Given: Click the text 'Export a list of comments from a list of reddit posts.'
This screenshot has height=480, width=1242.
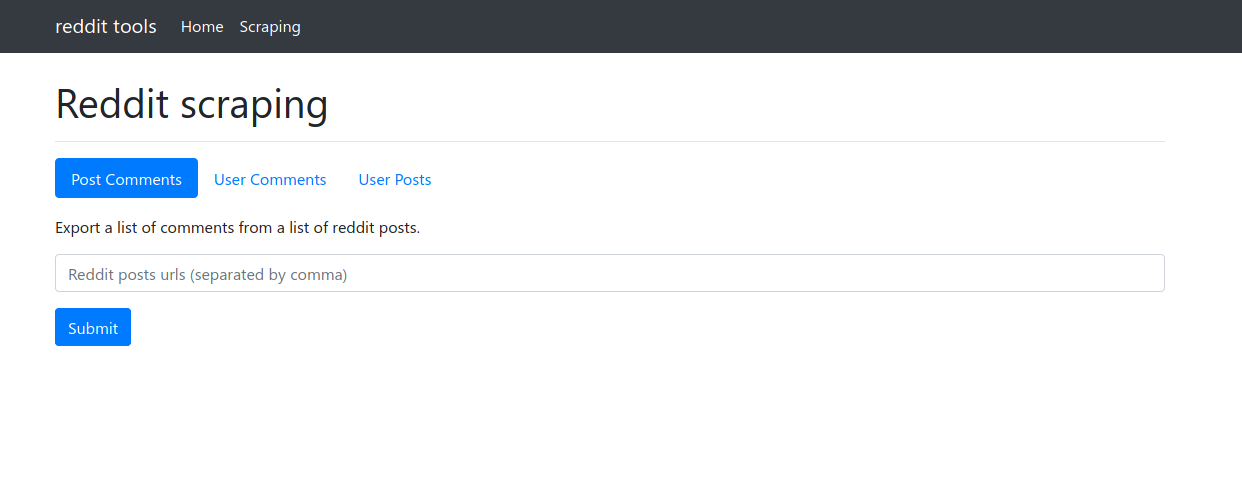Looking at the screenshot, I should click(238, 227).
